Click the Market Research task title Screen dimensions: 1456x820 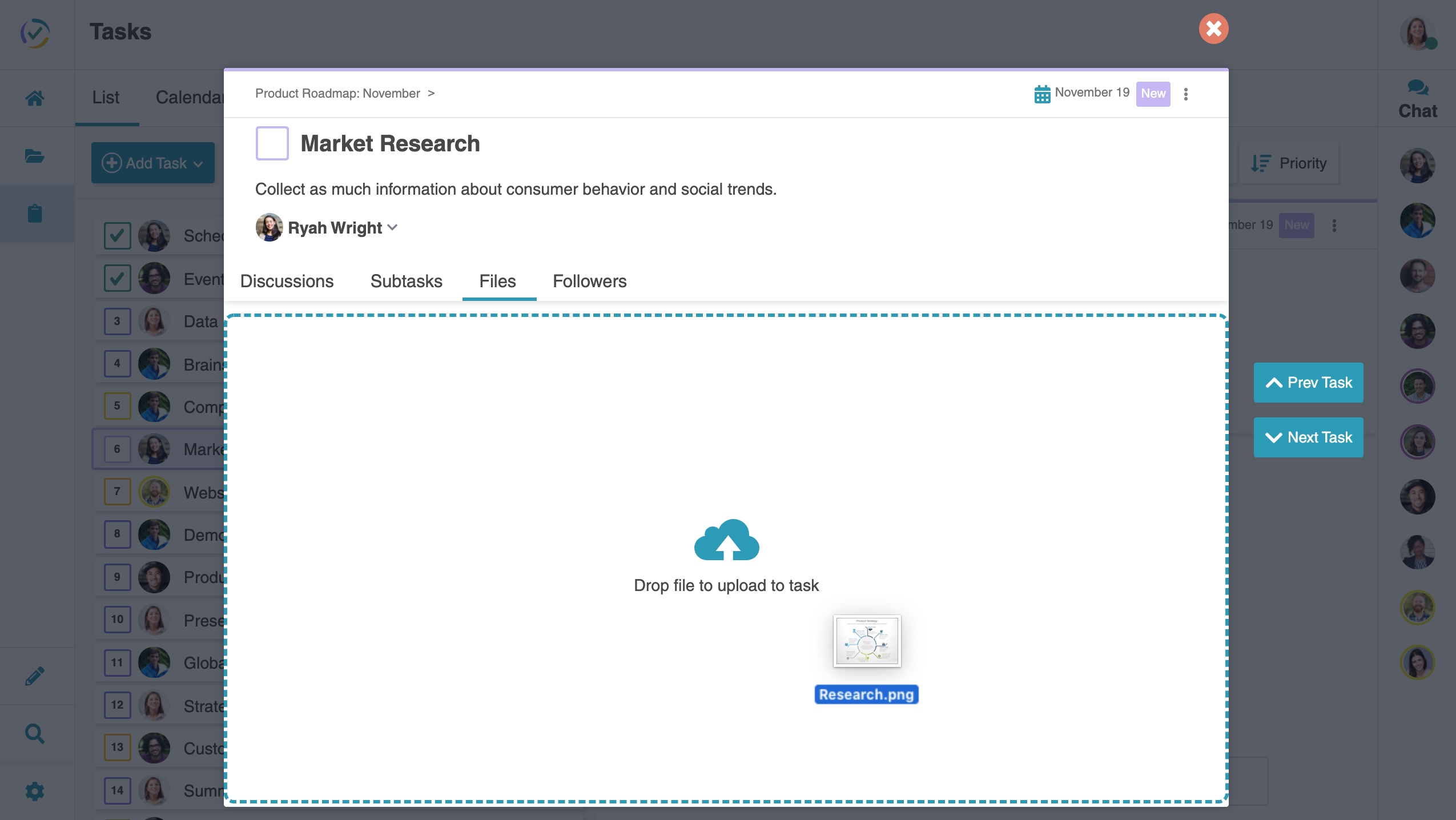tap(390, 144)
